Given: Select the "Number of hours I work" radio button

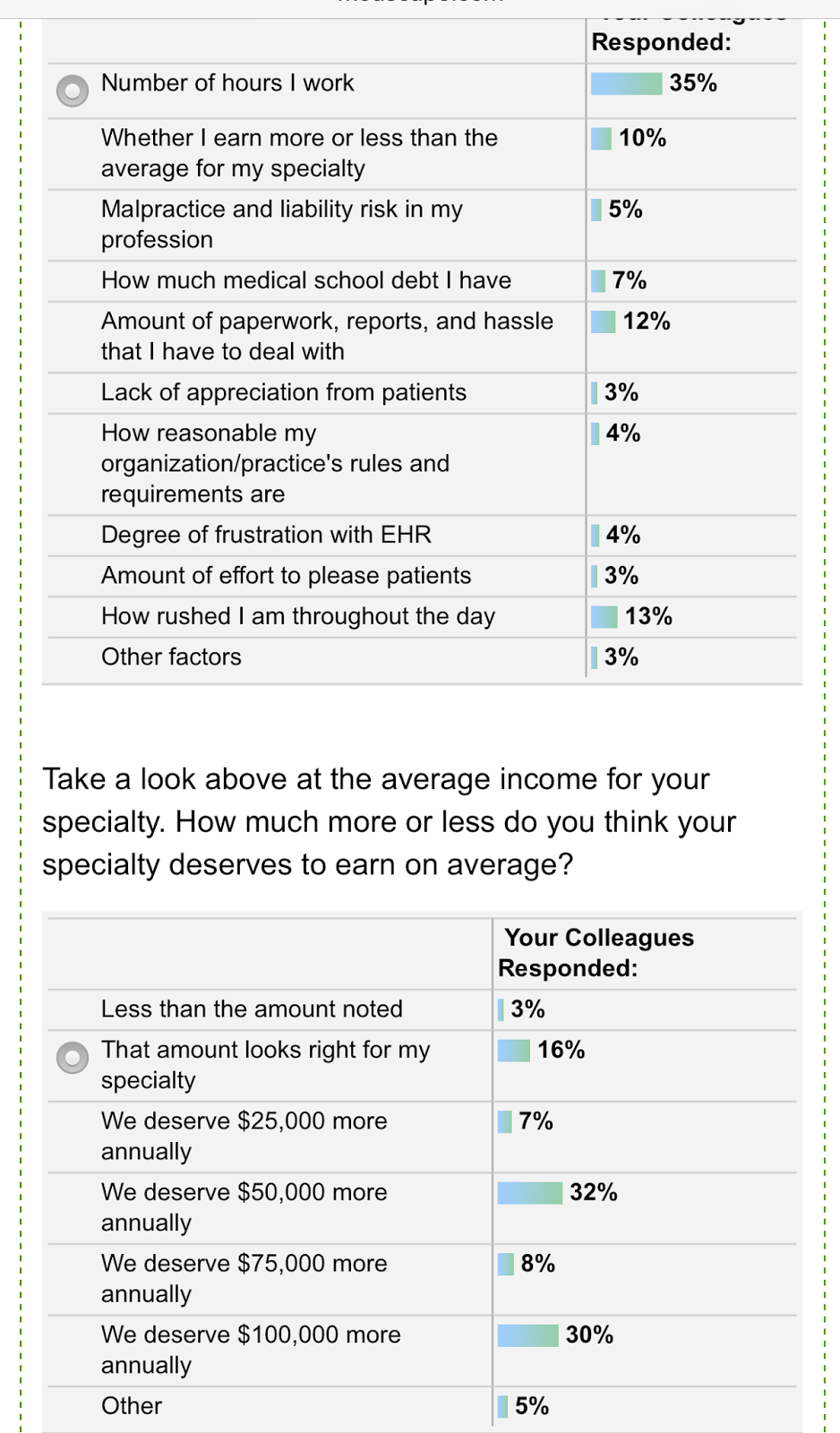Looking at the screenshot, I should [73, 90].
